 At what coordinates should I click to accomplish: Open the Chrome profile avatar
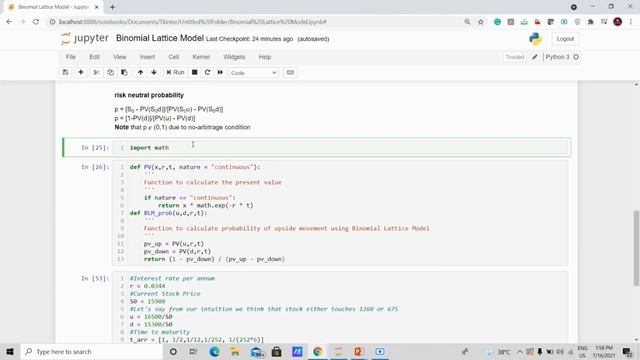618,22
